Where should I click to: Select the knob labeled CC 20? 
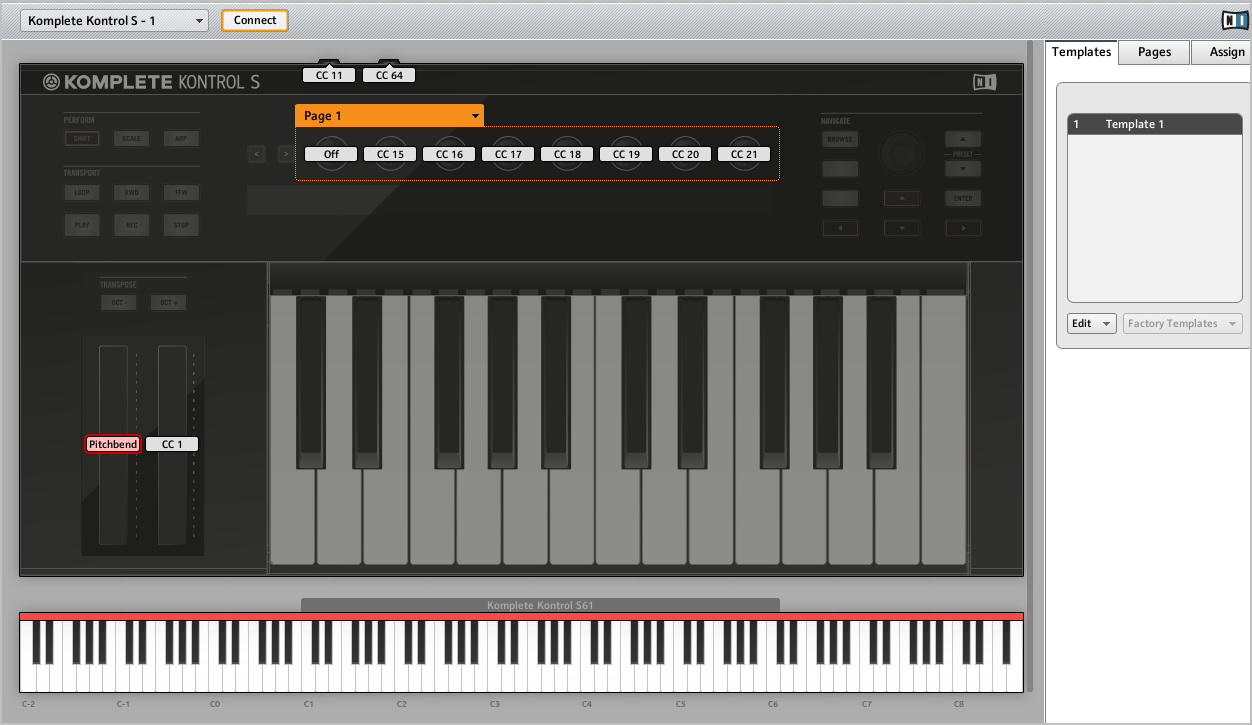pos(685,154)
